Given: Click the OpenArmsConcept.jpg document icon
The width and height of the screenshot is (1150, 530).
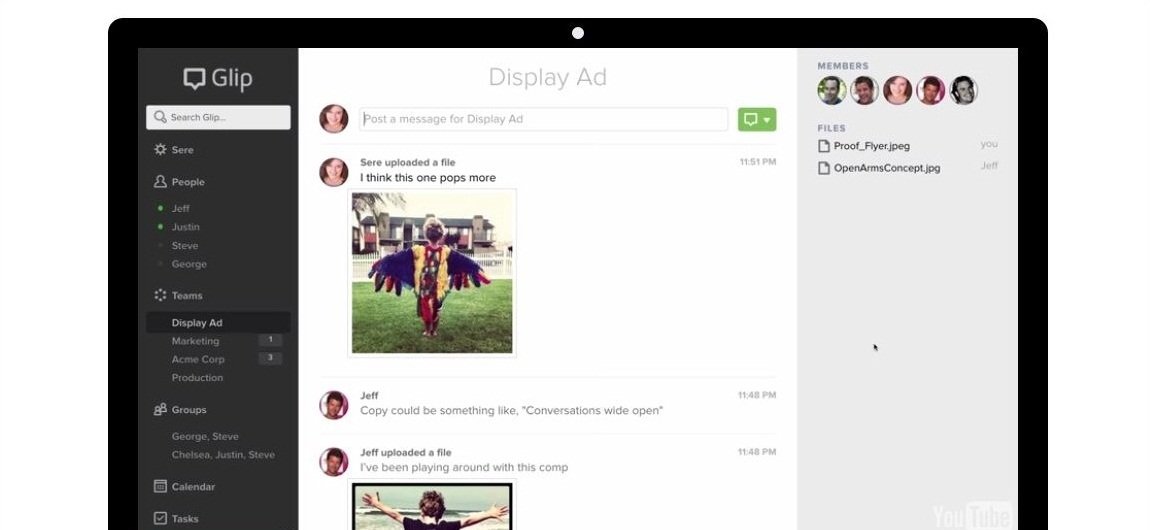Looking at the screenshot, I should (824, 168).
